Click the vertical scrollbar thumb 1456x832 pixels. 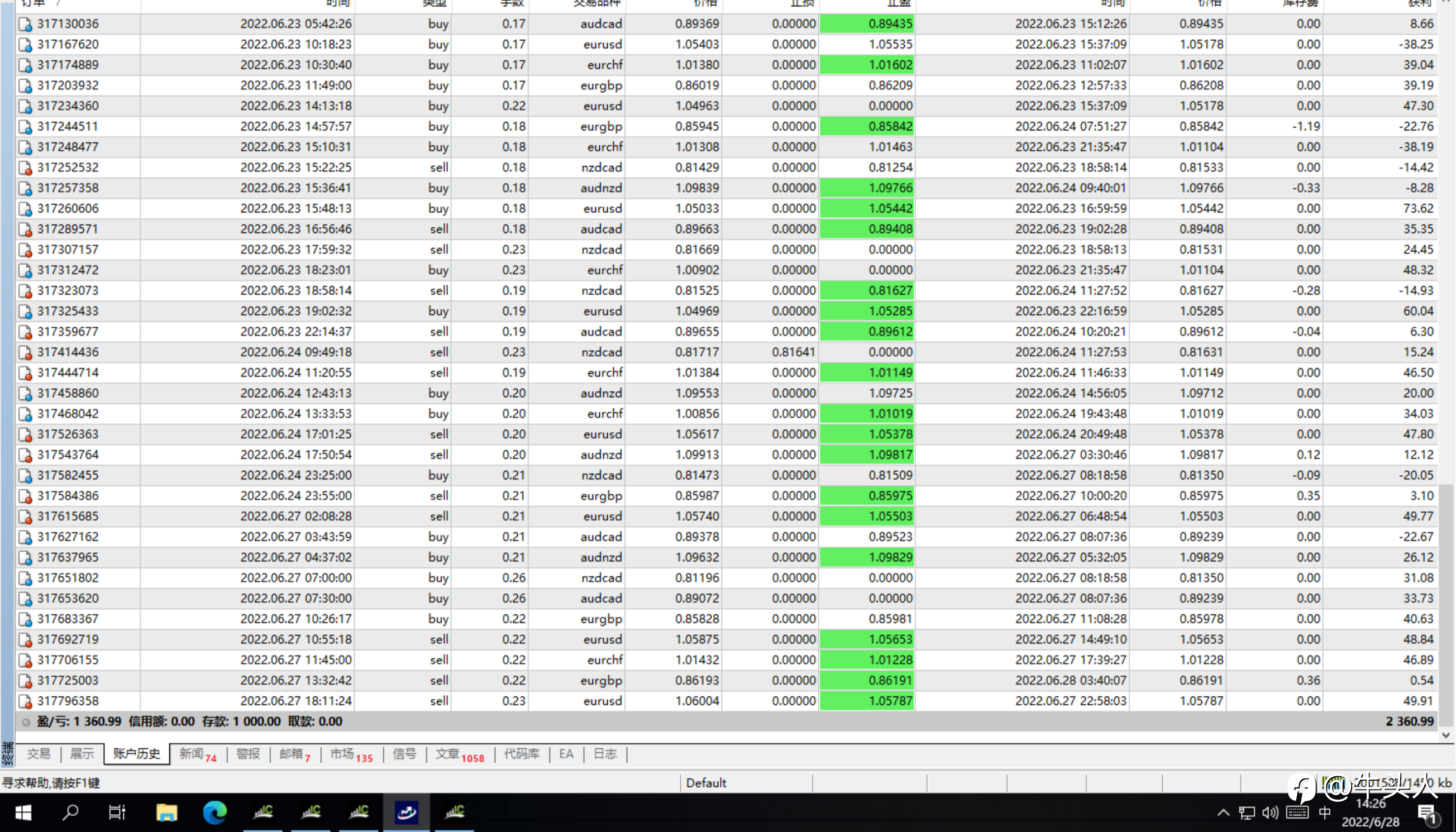pos(1447,606)
